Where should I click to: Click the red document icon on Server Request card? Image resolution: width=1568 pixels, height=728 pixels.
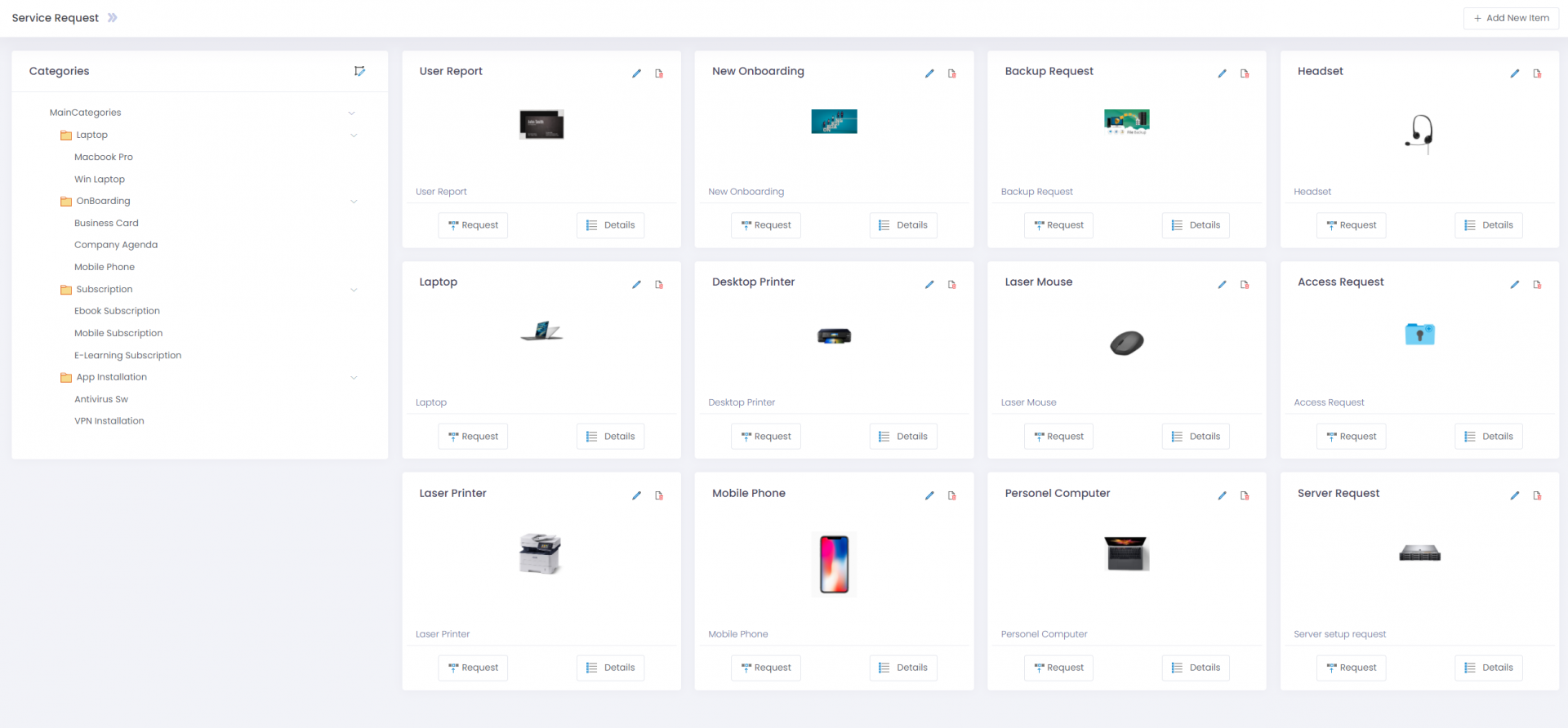coord(1537,495)
